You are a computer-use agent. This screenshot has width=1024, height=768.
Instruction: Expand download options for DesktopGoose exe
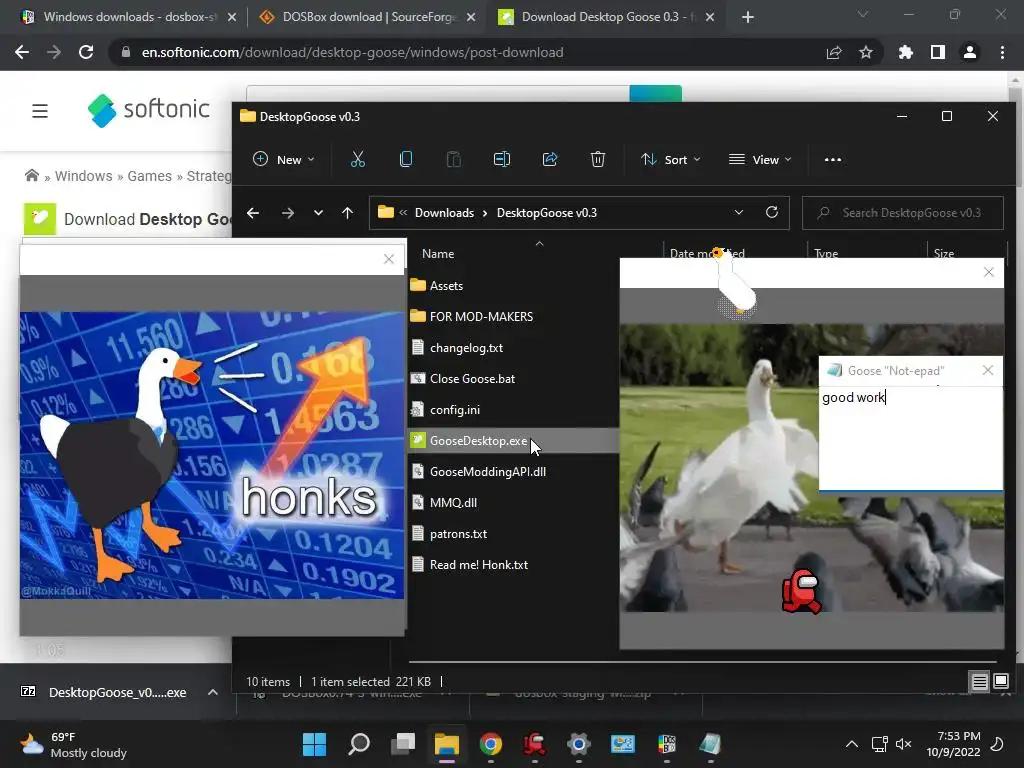click(213, 692)
